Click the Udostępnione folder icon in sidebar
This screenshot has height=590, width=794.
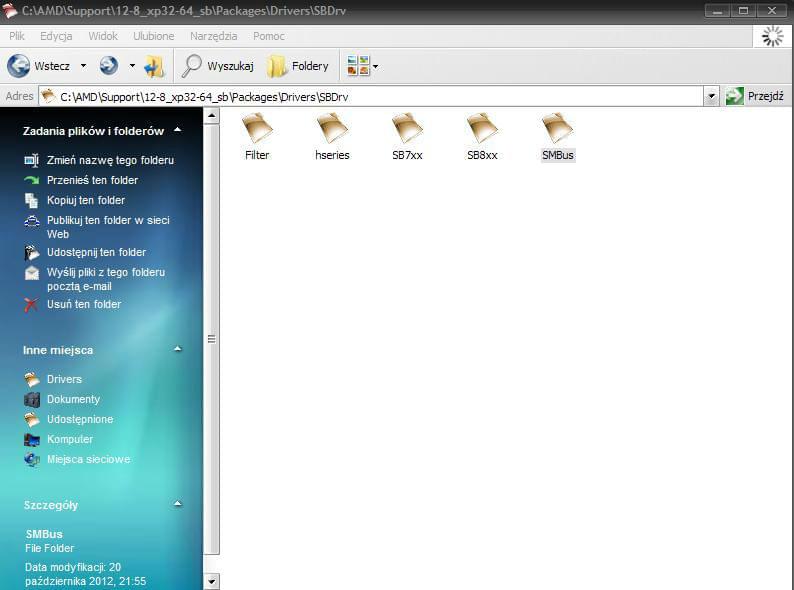click(x=31, y=419)
